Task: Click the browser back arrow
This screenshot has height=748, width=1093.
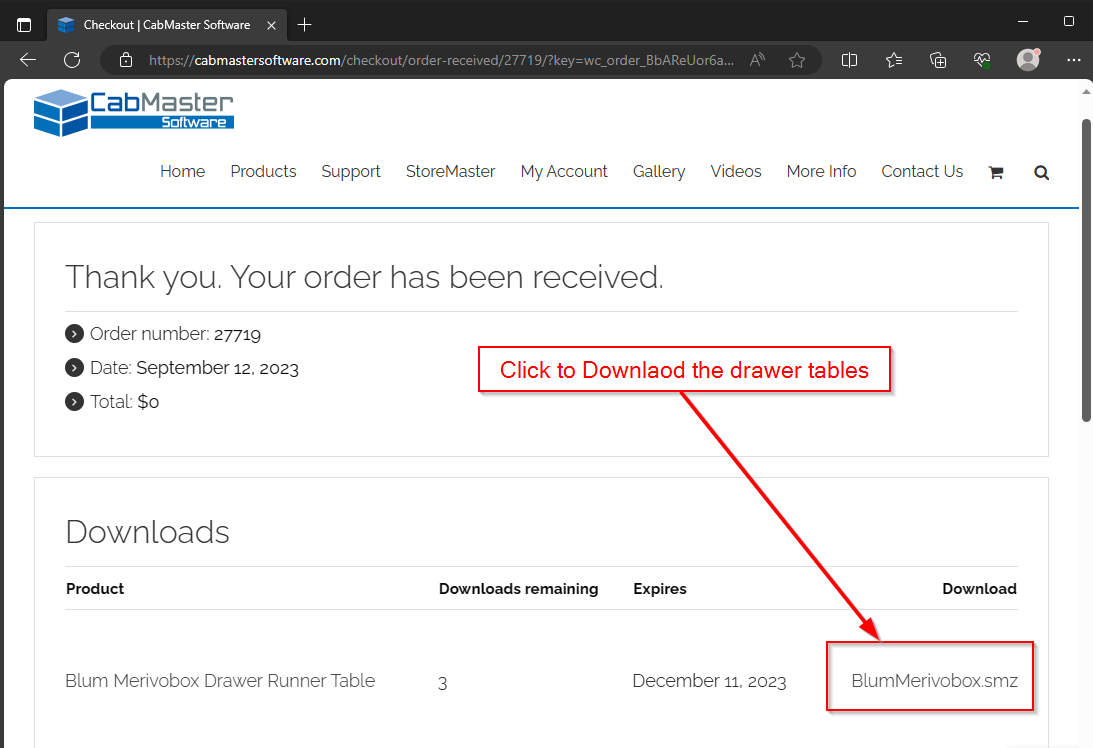Action: 28,60
